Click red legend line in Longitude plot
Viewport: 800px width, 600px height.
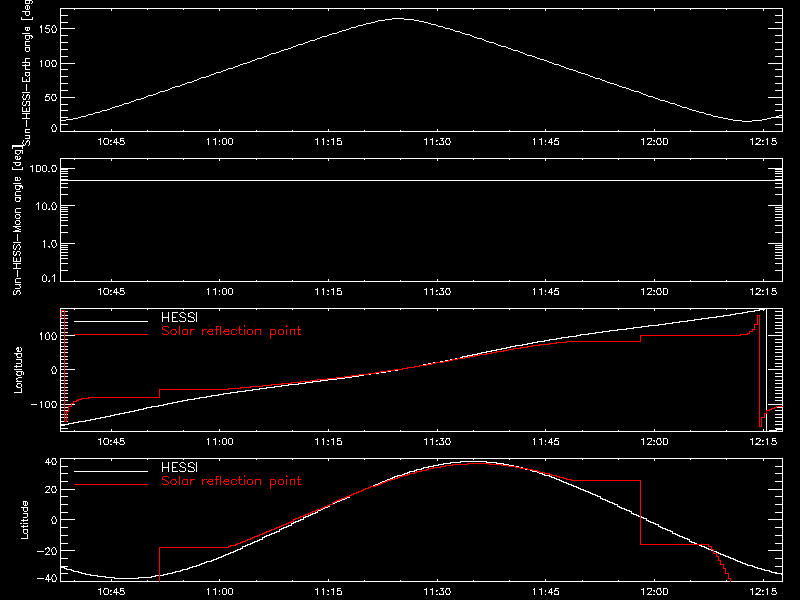click(x=111, y=335)
